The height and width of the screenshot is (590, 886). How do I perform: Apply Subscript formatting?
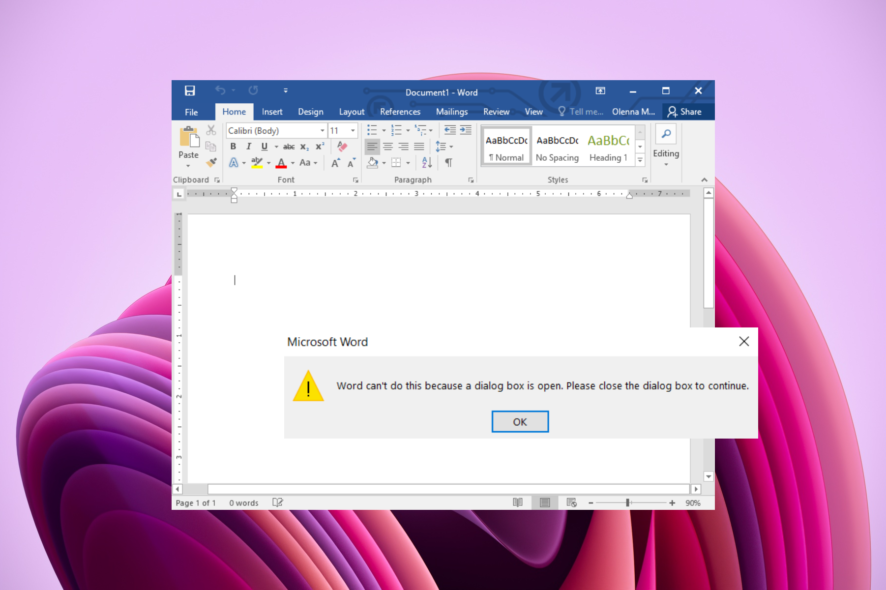point(305,146)
